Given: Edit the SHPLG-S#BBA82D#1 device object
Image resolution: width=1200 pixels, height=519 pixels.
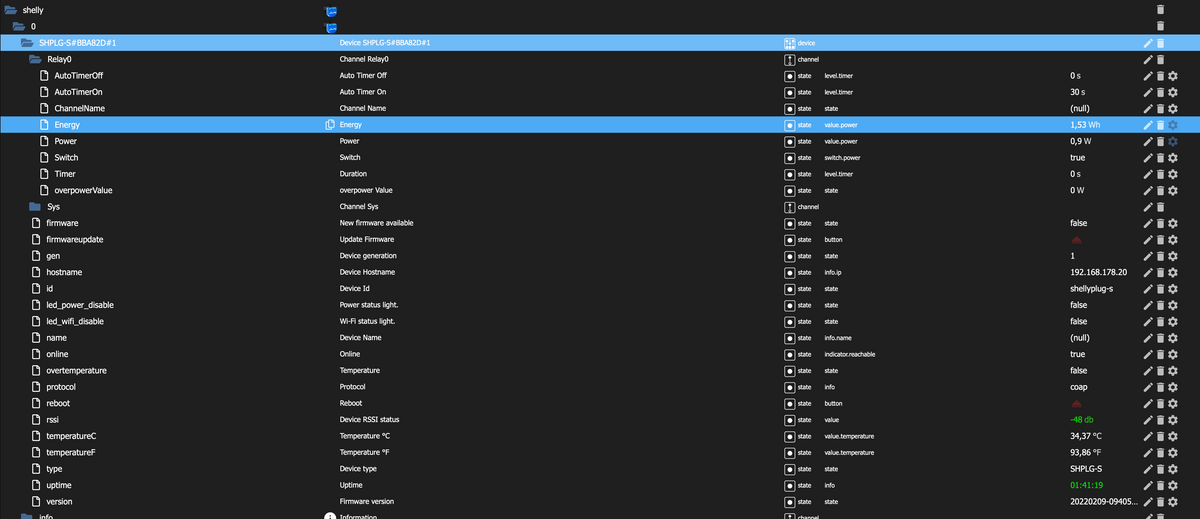Looking at the screenshot, I should (x=1148, y=43).
